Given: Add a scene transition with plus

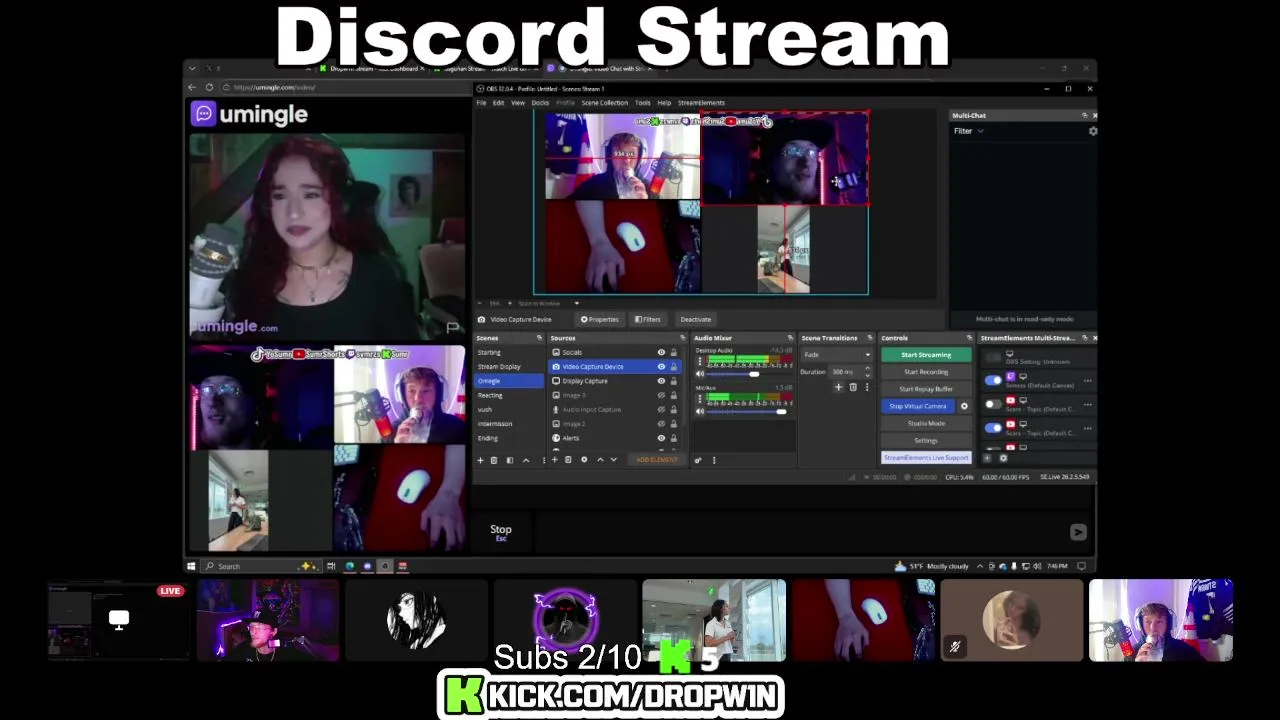Looking at the screenshot, I should coord(838,387).
